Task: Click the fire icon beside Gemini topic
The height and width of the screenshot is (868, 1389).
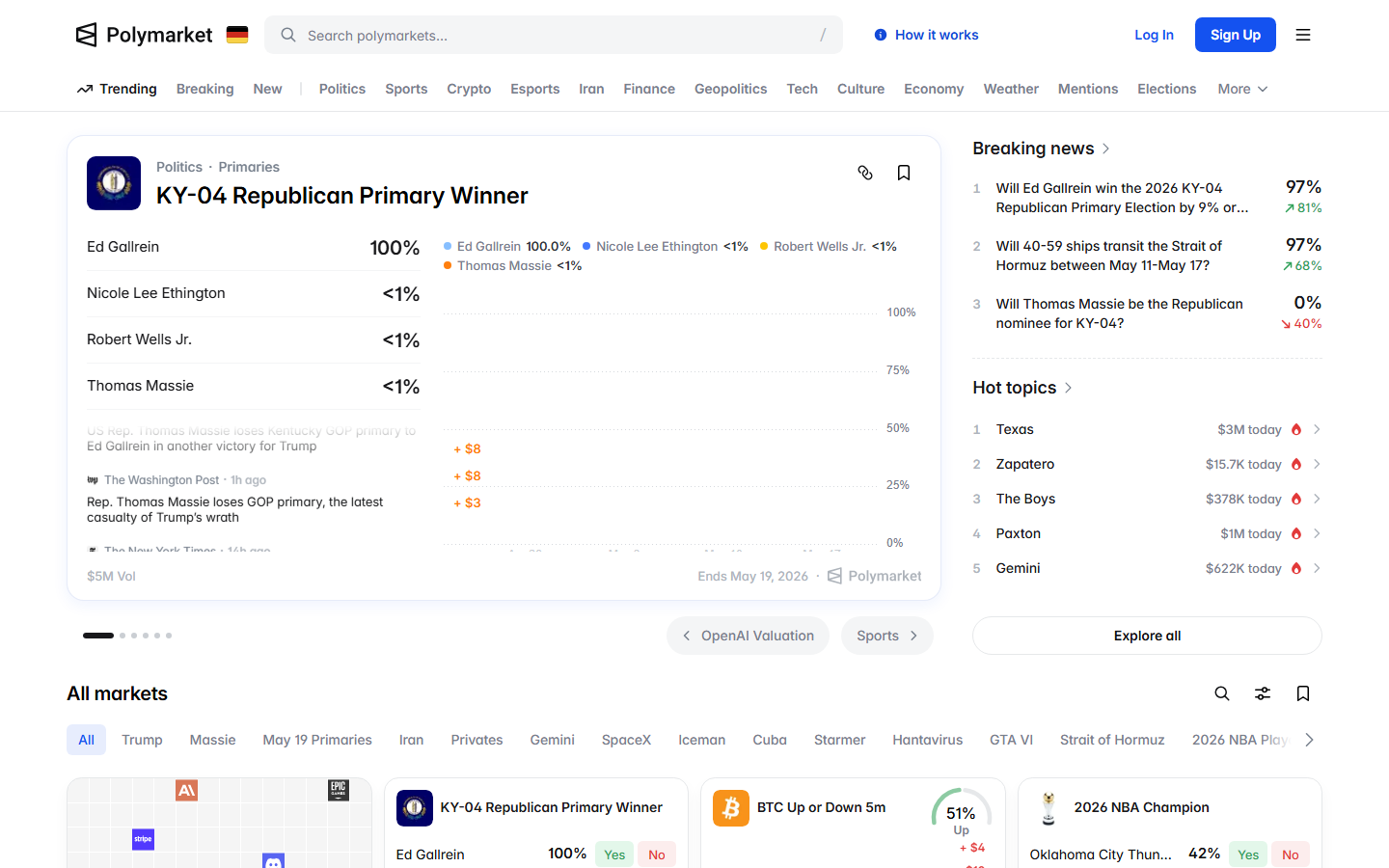Action: pyautogui.click(x=1296, y=568)
